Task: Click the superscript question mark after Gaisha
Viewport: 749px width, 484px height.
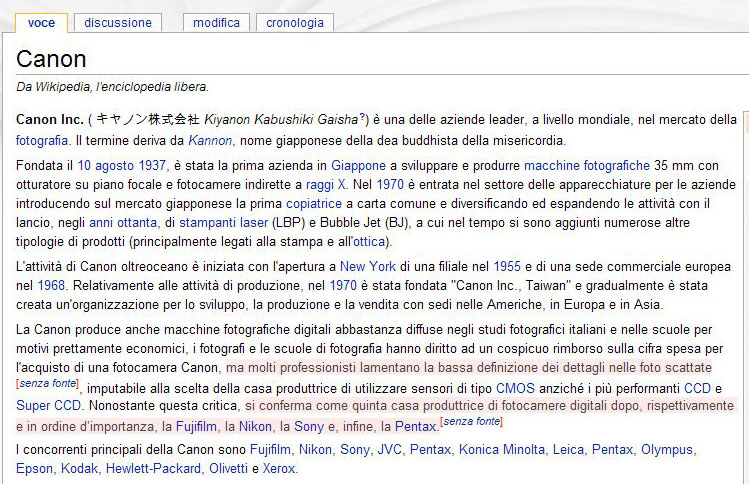Action: 362,116
